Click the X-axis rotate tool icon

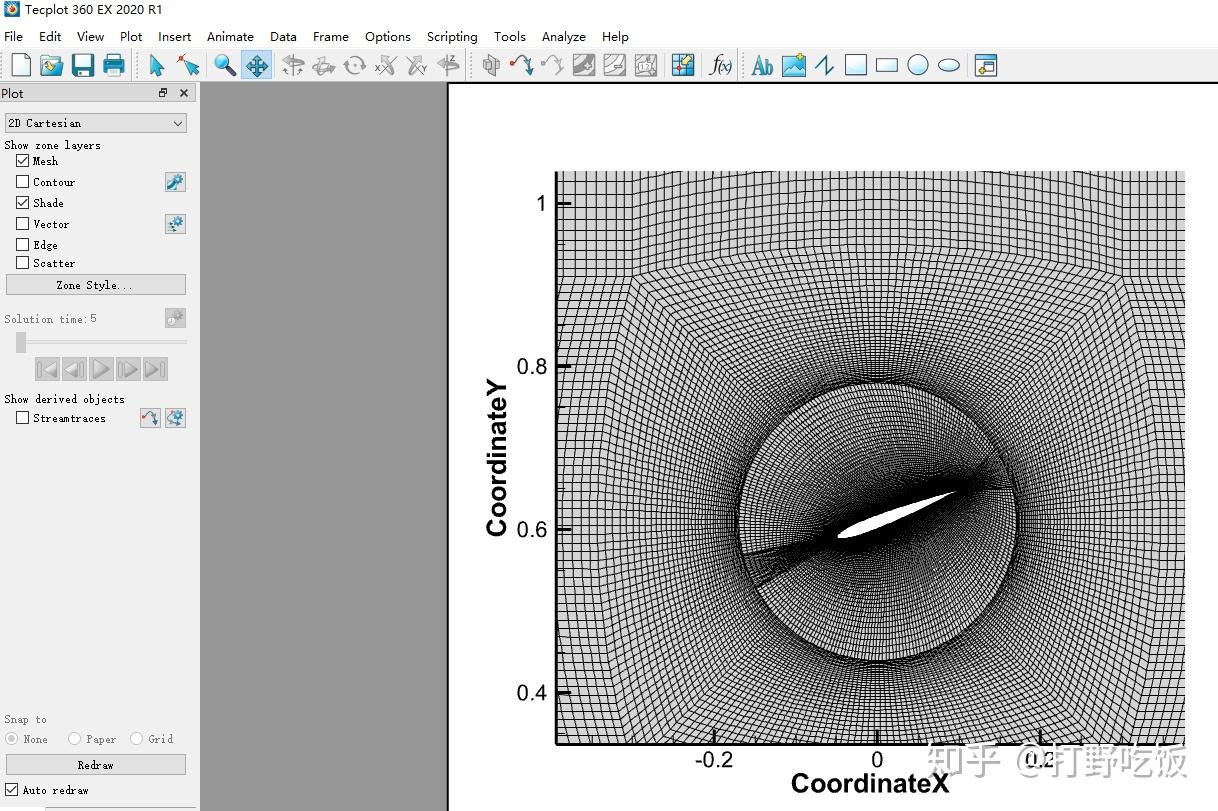pyautogui.click(x=385, y=66)
